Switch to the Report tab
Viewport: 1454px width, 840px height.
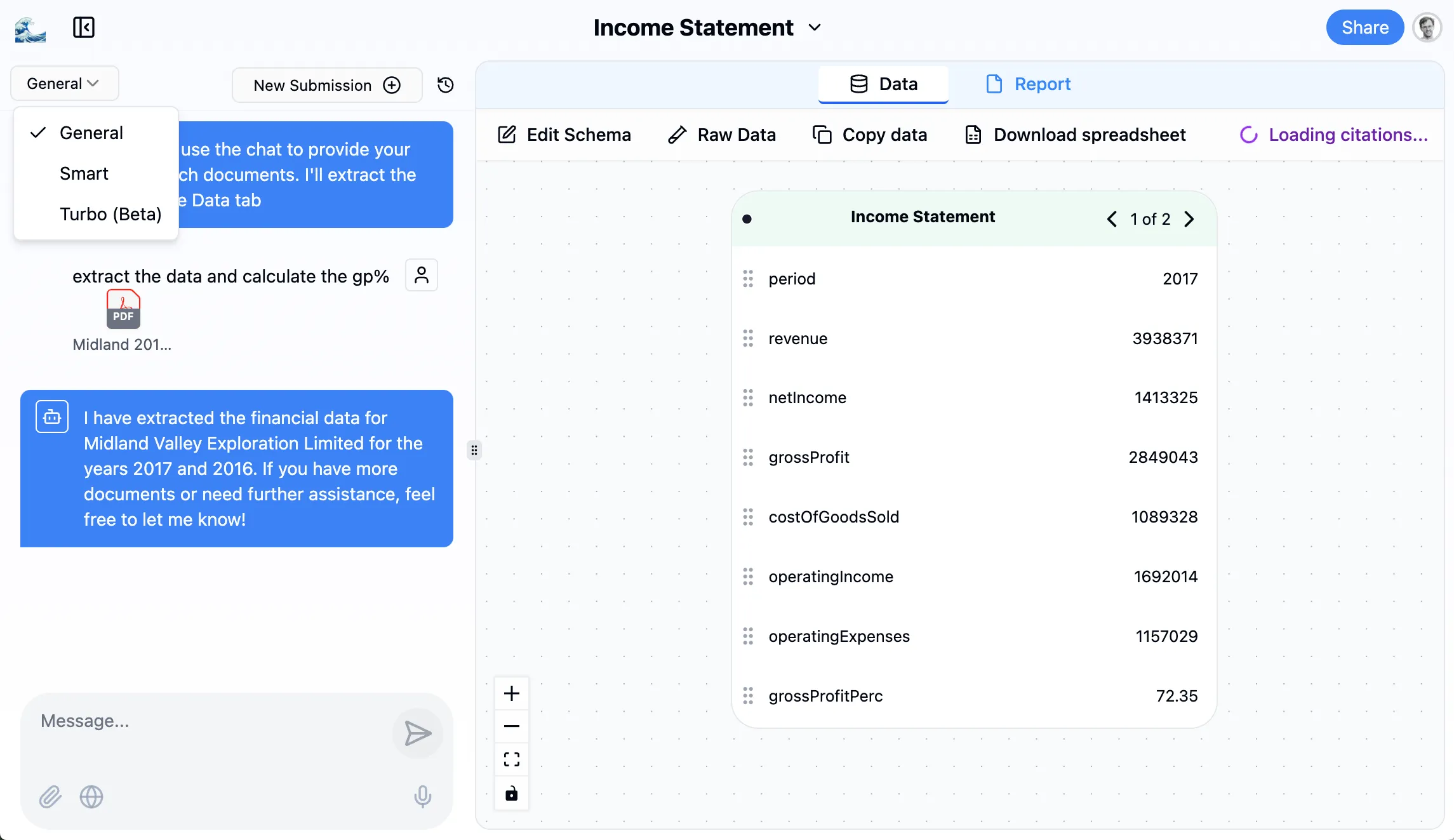tap(1028, 84)
